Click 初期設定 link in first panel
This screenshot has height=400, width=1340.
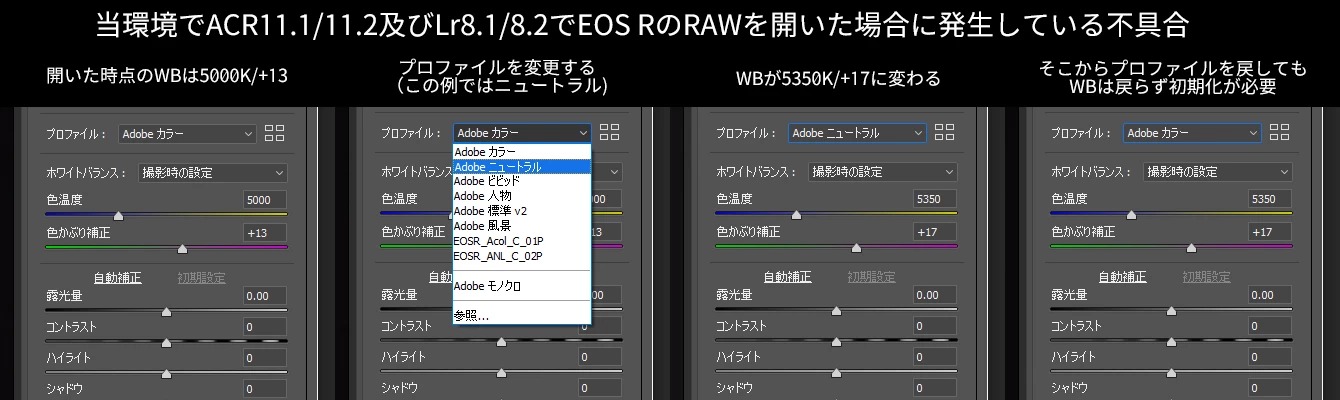coord(201,277)
